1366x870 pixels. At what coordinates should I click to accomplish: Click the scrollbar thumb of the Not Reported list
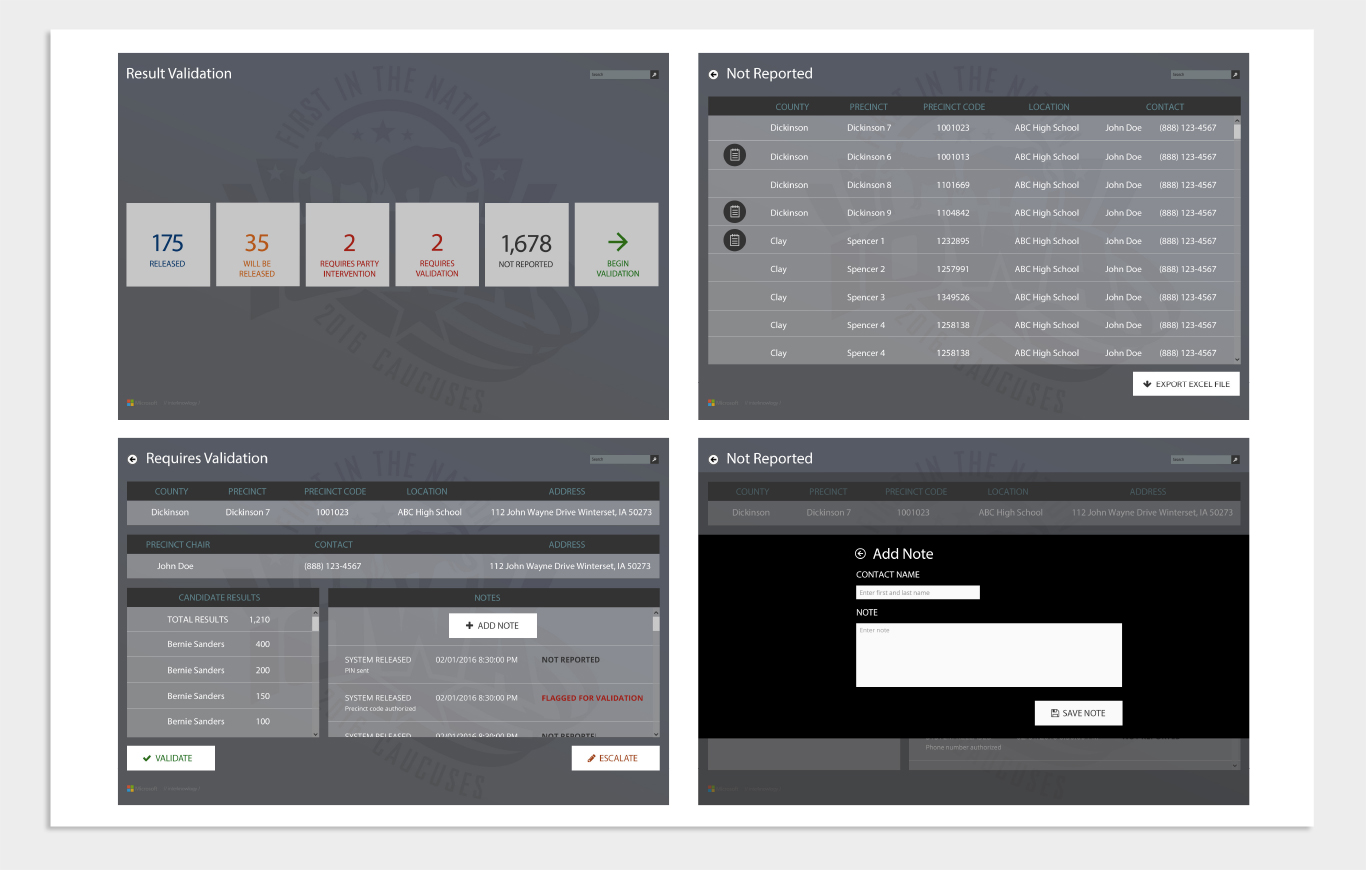[x=1237, y=131]
